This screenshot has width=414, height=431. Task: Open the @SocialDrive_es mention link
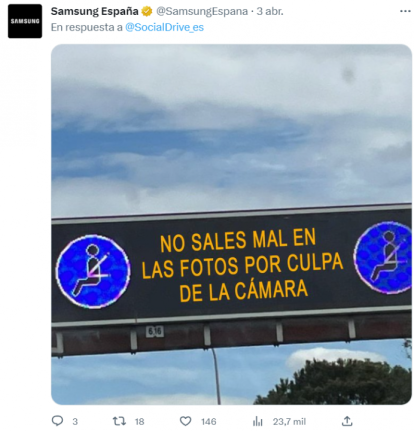coord(164,27)
